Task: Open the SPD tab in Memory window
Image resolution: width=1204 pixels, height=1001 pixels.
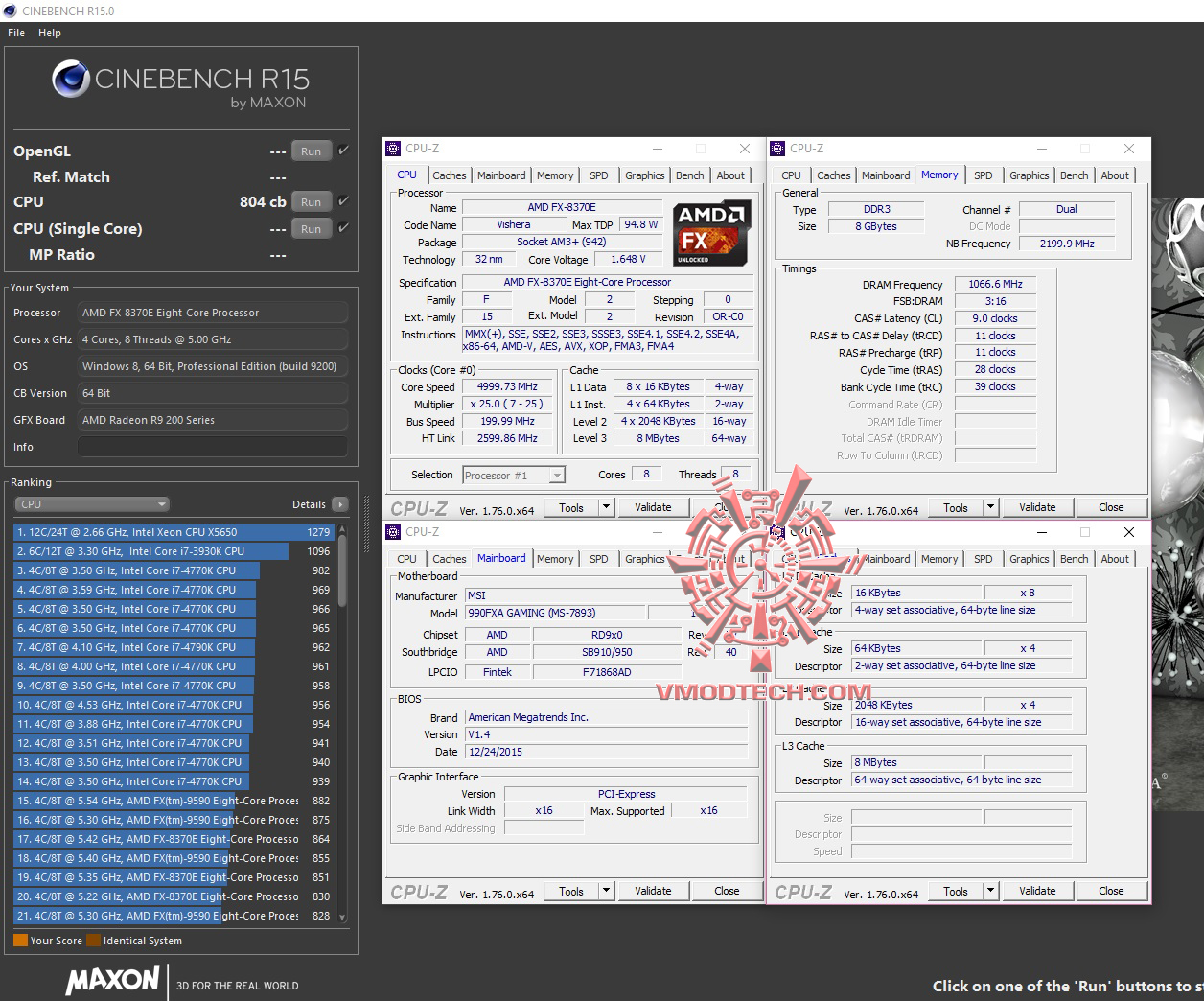Action: click(984, 175)
